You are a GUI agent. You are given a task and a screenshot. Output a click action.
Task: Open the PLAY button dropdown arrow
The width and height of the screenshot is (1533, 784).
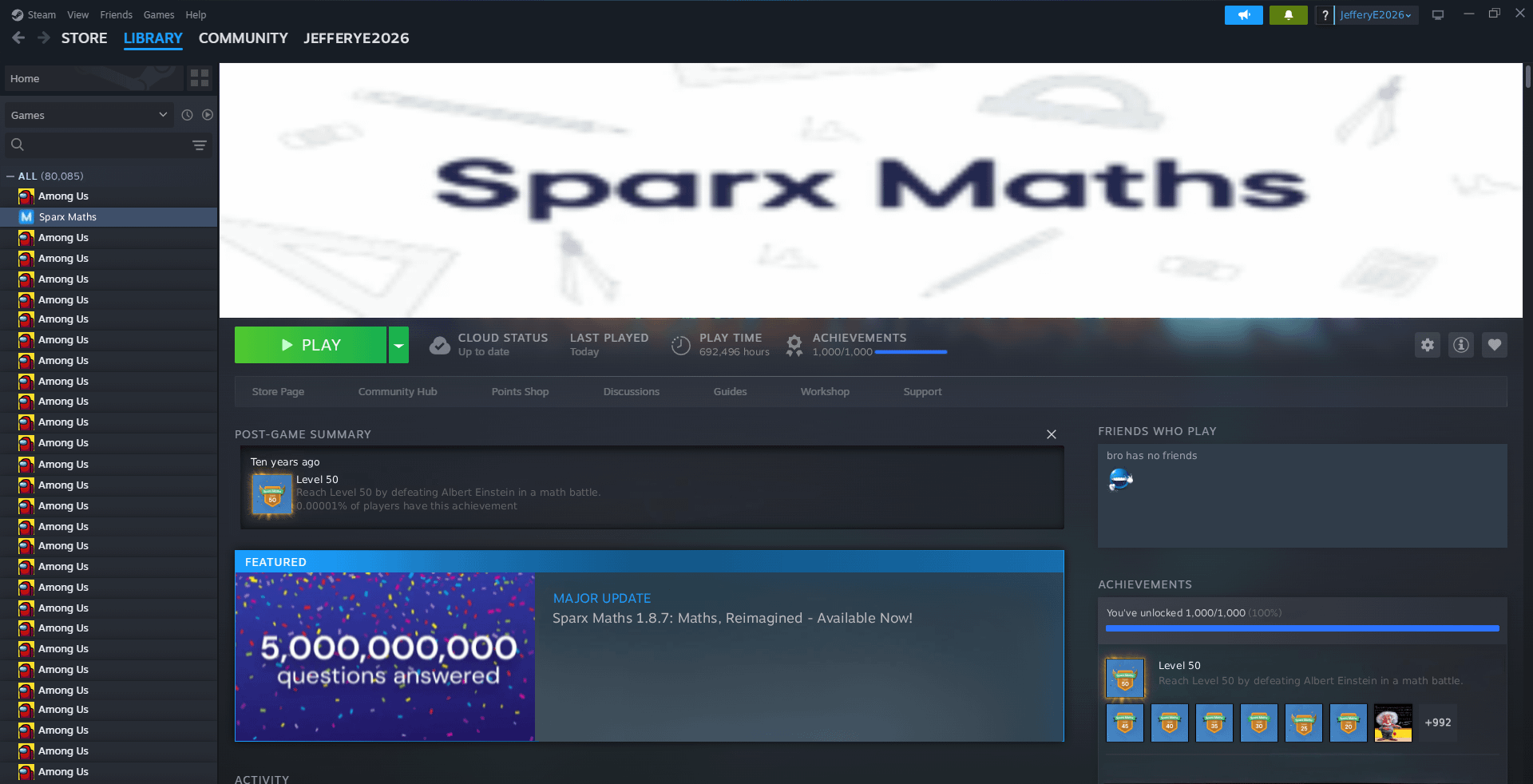point(398,345)
